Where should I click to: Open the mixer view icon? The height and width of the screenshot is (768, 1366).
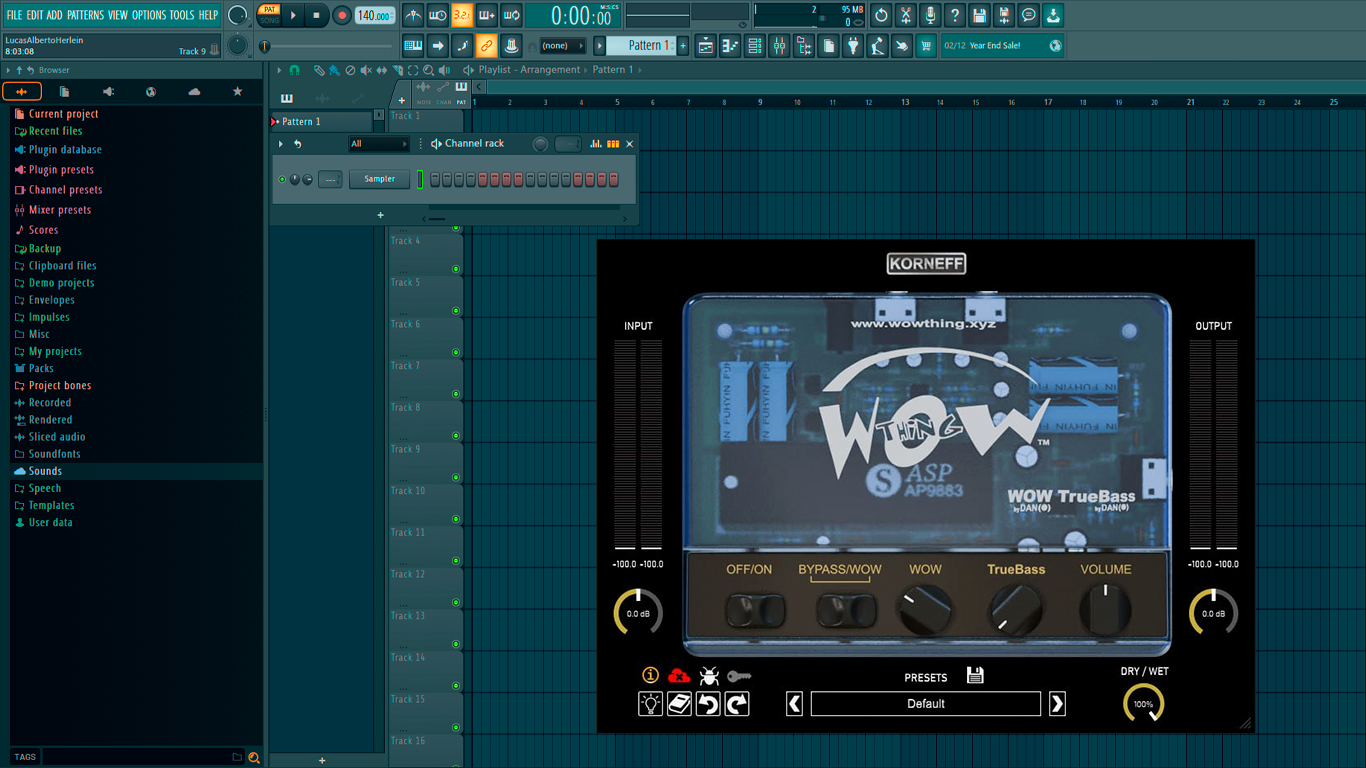pyautogui.click(x=779, y=46)
